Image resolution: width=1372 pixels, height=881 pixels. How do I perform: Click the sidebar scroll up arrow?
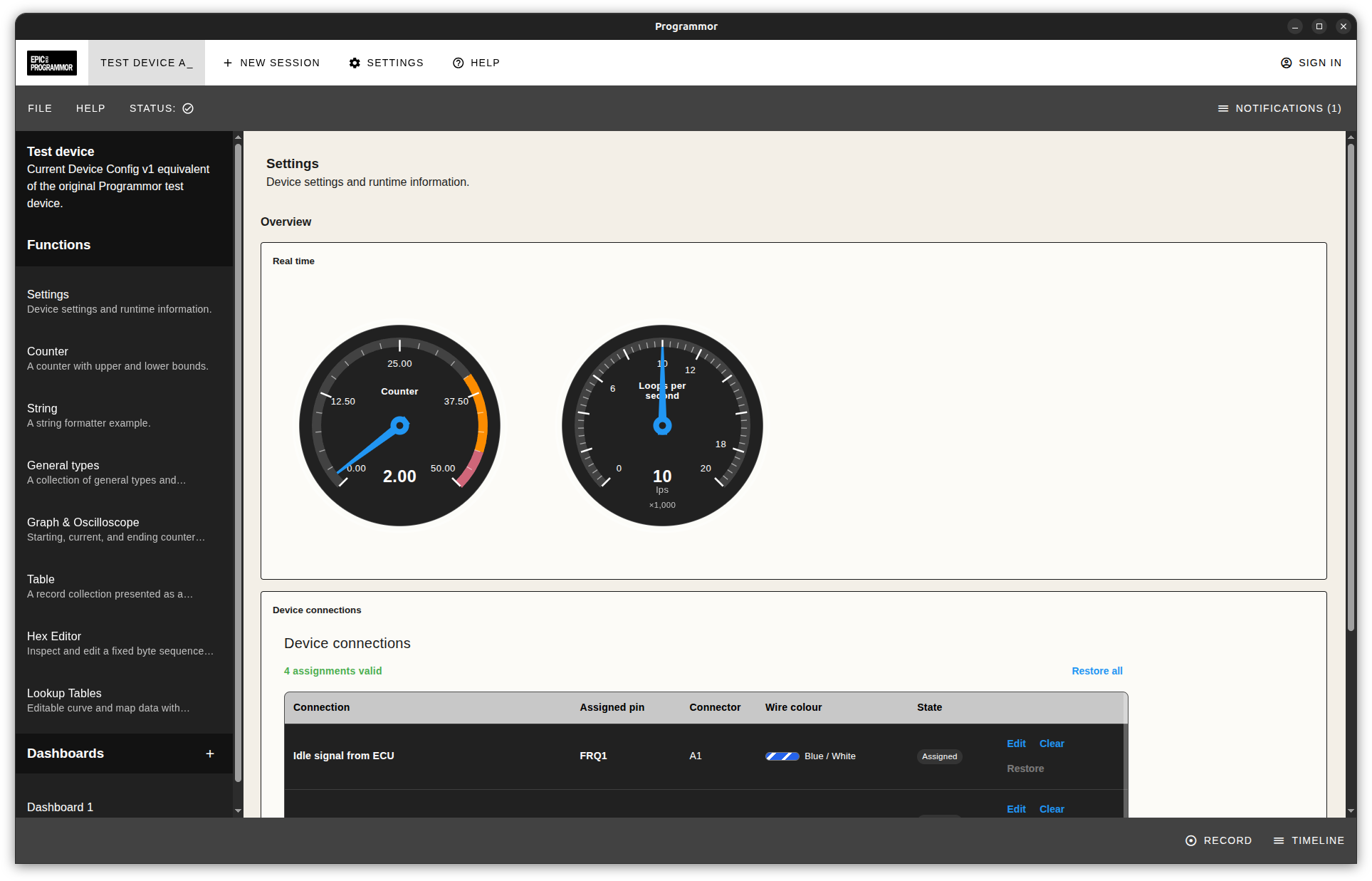[238, 137]
